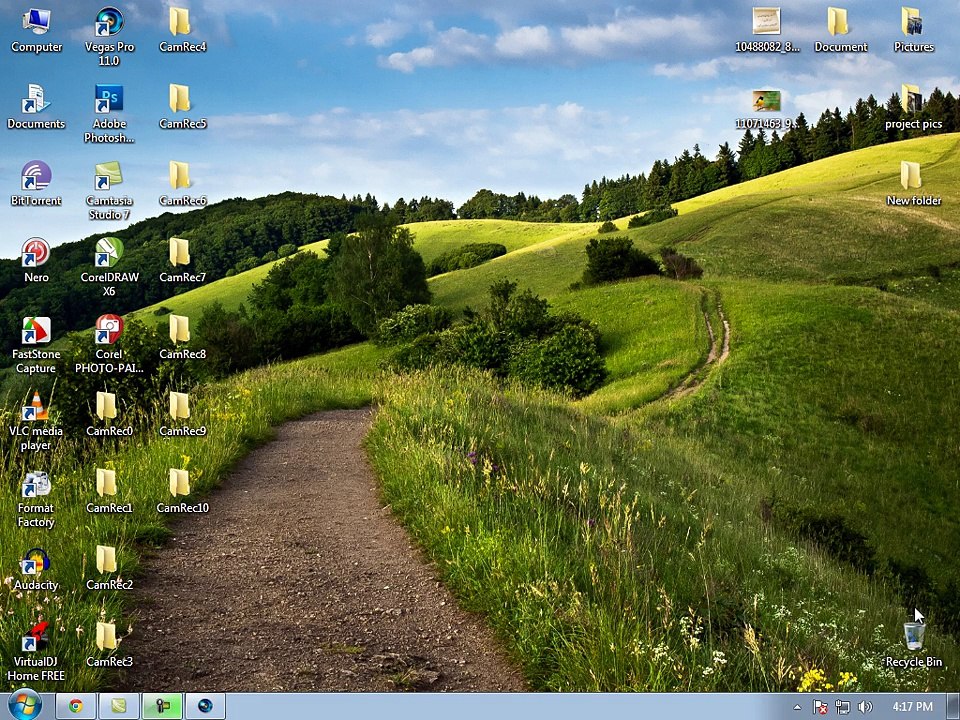Switch to Camtasia Studio taskbar button
This screenshot has width=960, height=720.
coord(119,707)
